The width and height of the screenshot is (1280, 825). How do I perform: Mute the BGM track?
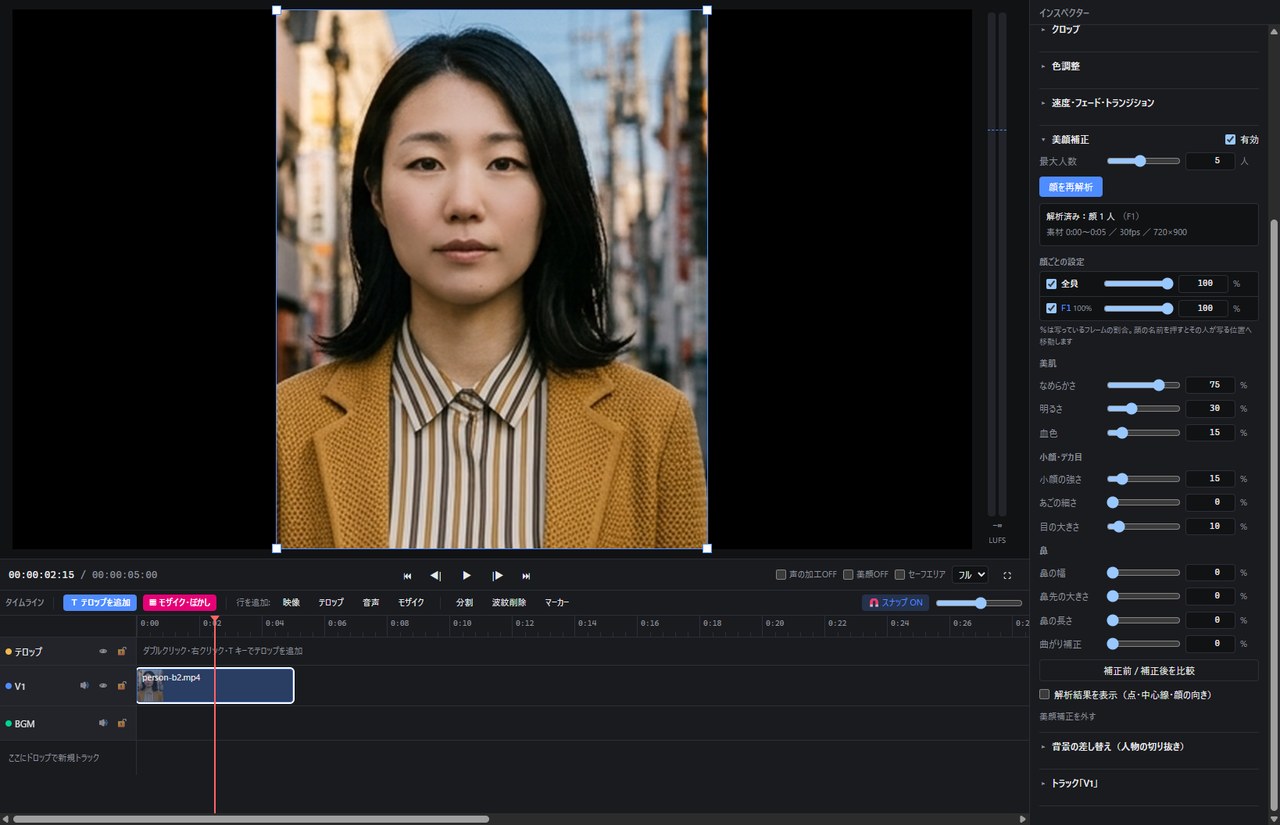click(x=102, y=723)
